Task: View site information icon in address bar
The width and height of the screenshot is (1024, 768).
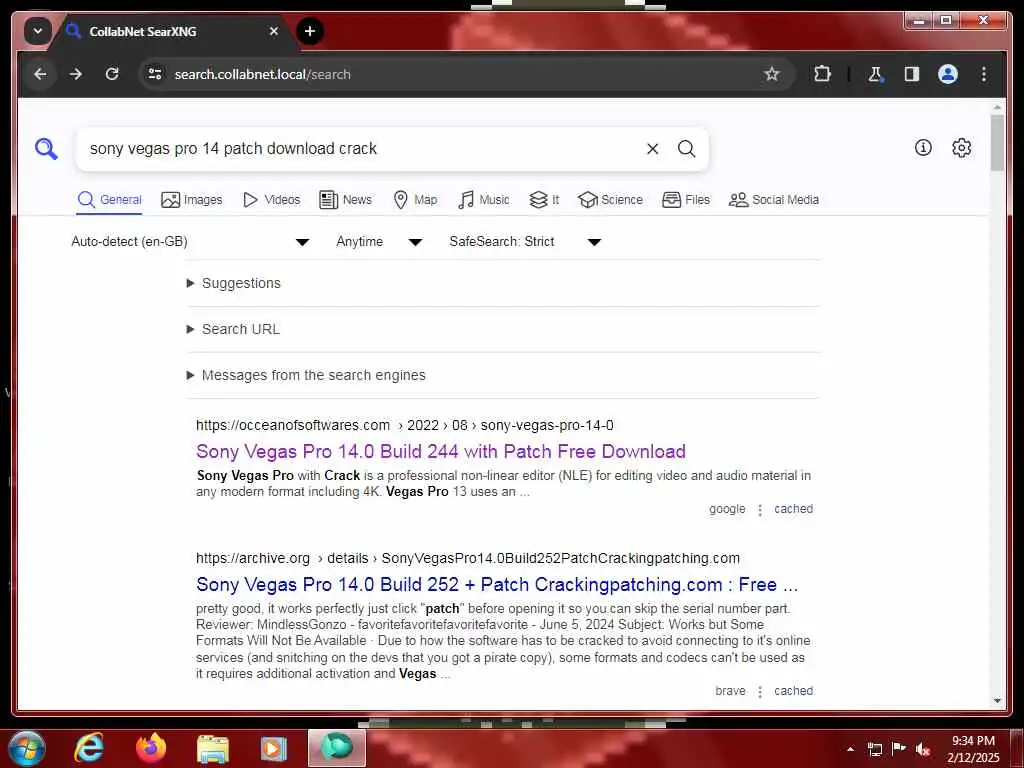Action: pos(155,74)
